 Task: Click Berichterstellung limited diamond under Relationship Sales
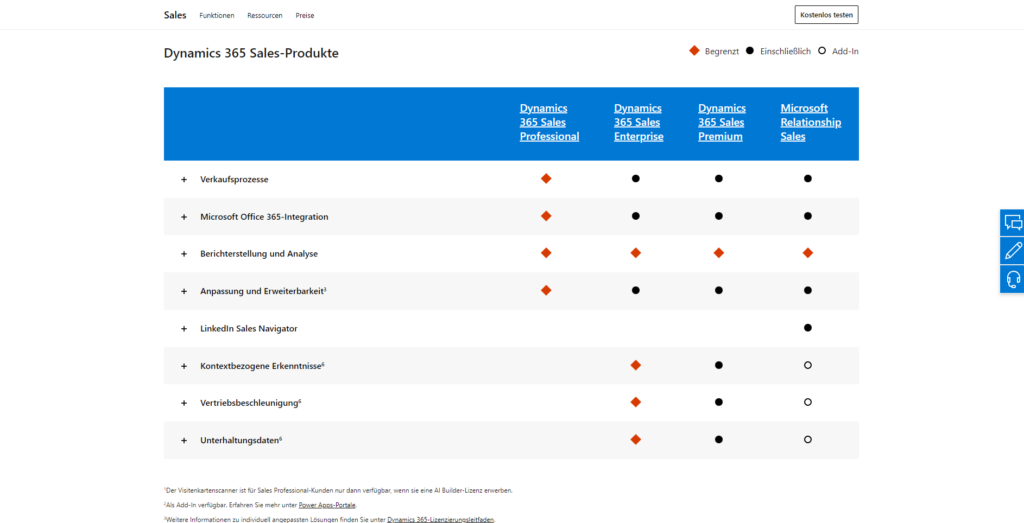point(808,253)
